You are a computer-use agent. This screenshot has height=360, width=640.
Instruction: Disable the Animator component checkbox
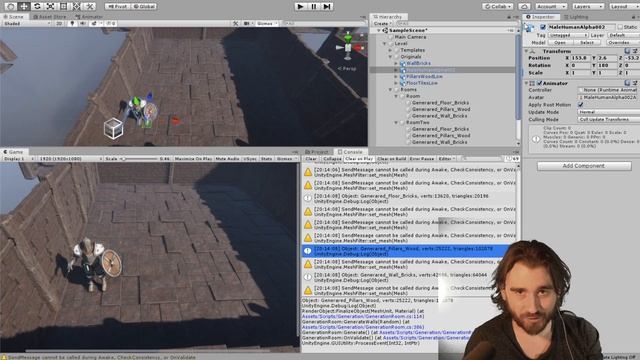tap(539, 83)
